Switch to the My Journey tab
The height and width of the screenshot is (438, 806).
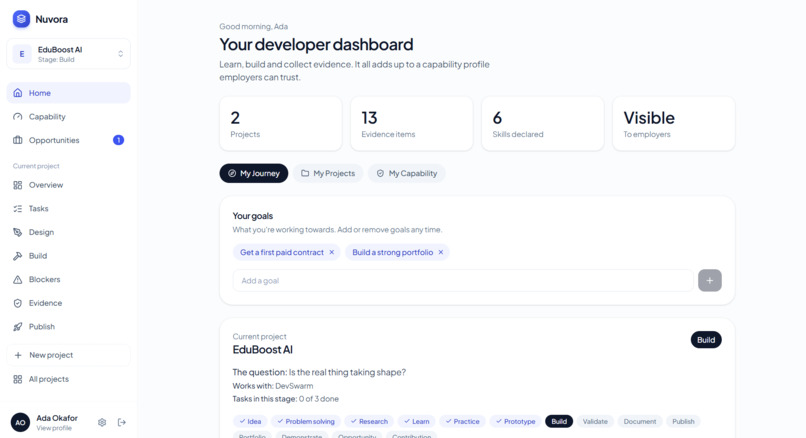[x=254, y=173]
